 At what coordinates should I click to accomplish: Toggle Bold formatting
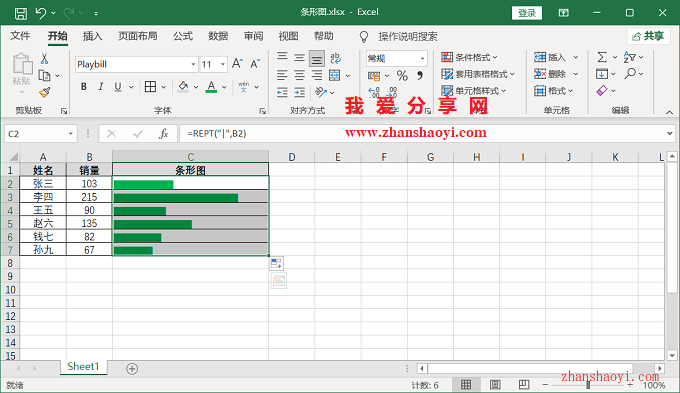[x=84, y=87]
